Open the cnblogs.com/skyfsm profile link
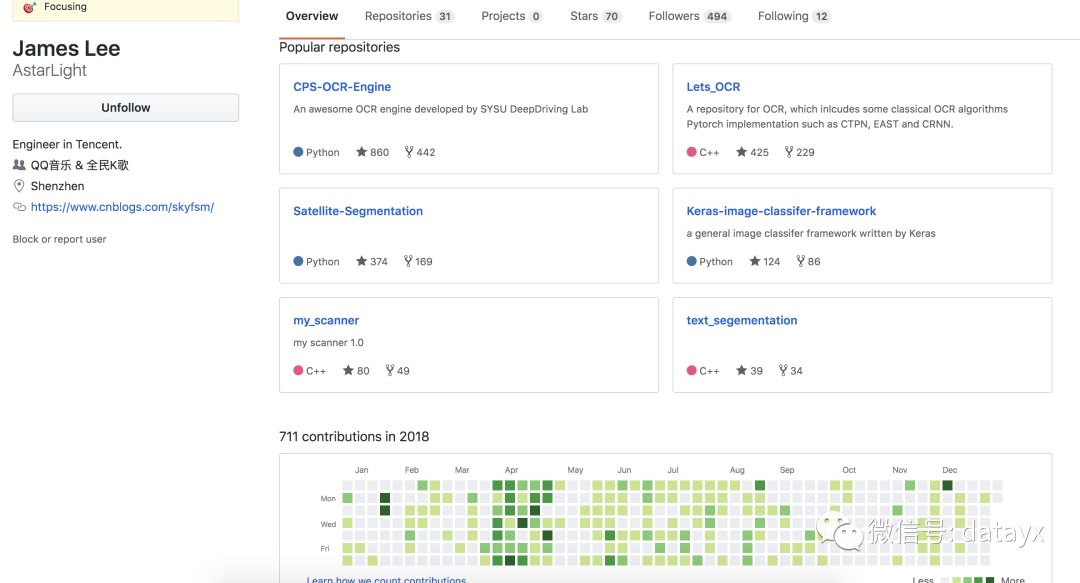Image resolution: width=1080 pixels, height=583 pixels. click(x=122, y=207)
